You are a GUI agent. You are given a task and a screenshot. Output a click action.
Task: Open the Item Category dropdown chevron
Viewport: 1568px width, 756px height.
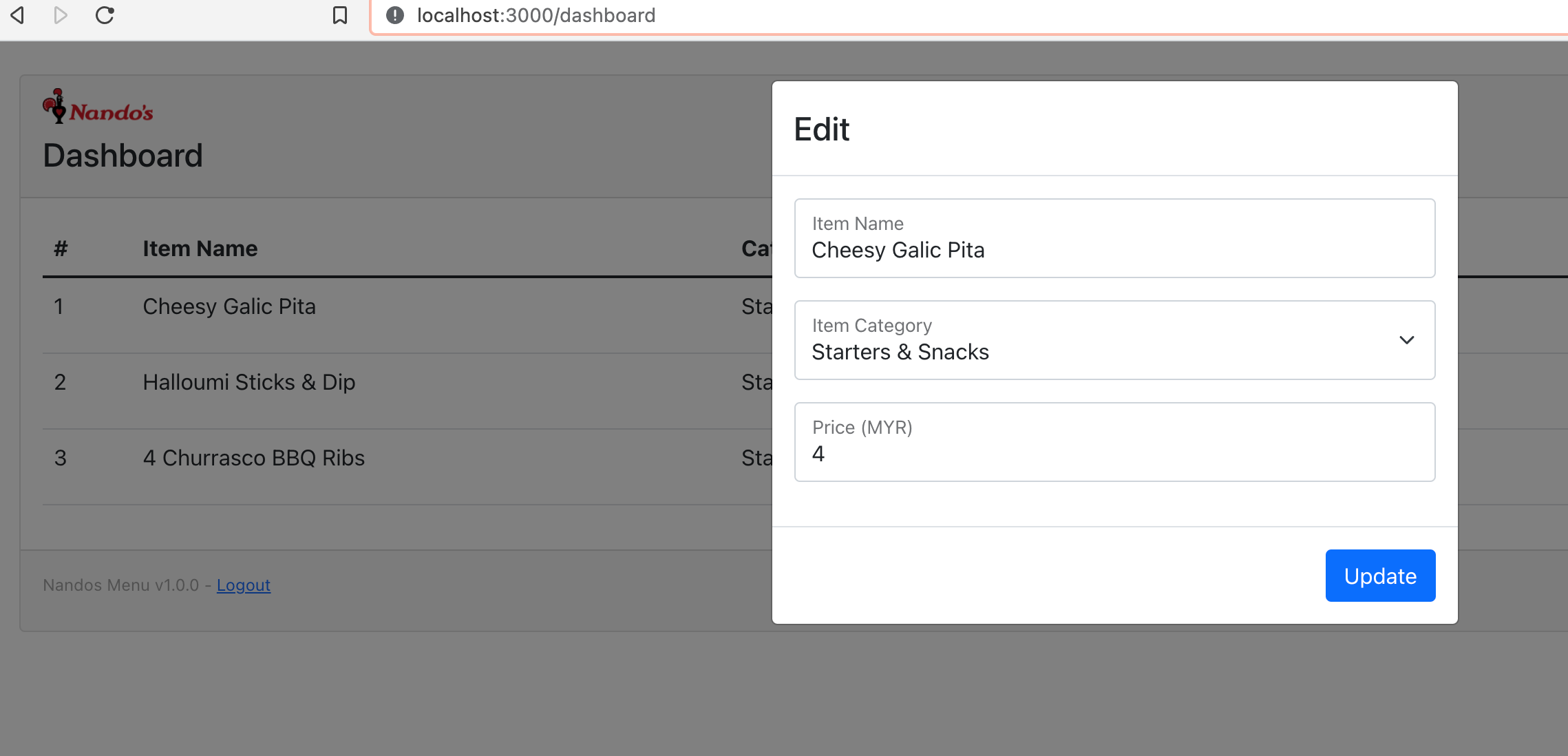1407,340
